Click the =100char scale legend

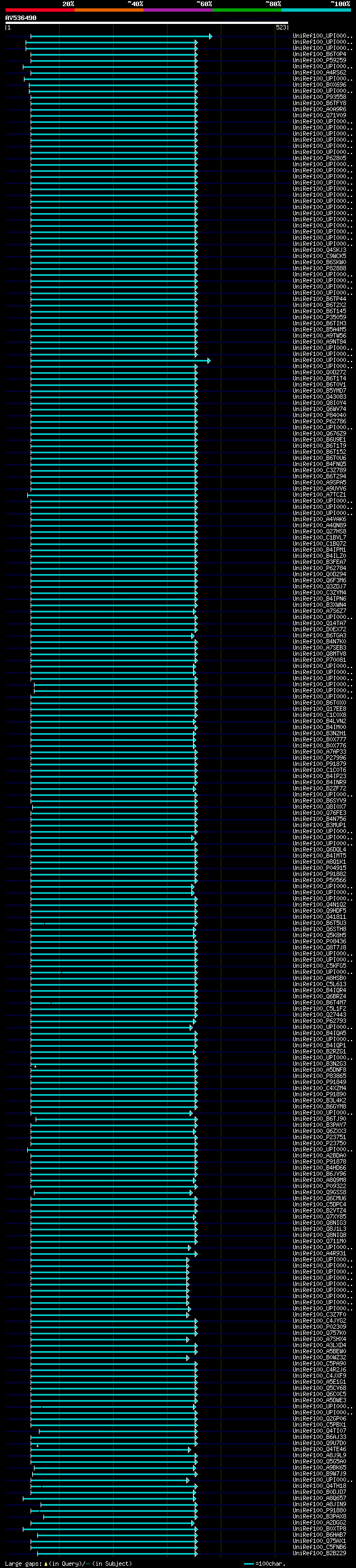(x=264, y=1564)
